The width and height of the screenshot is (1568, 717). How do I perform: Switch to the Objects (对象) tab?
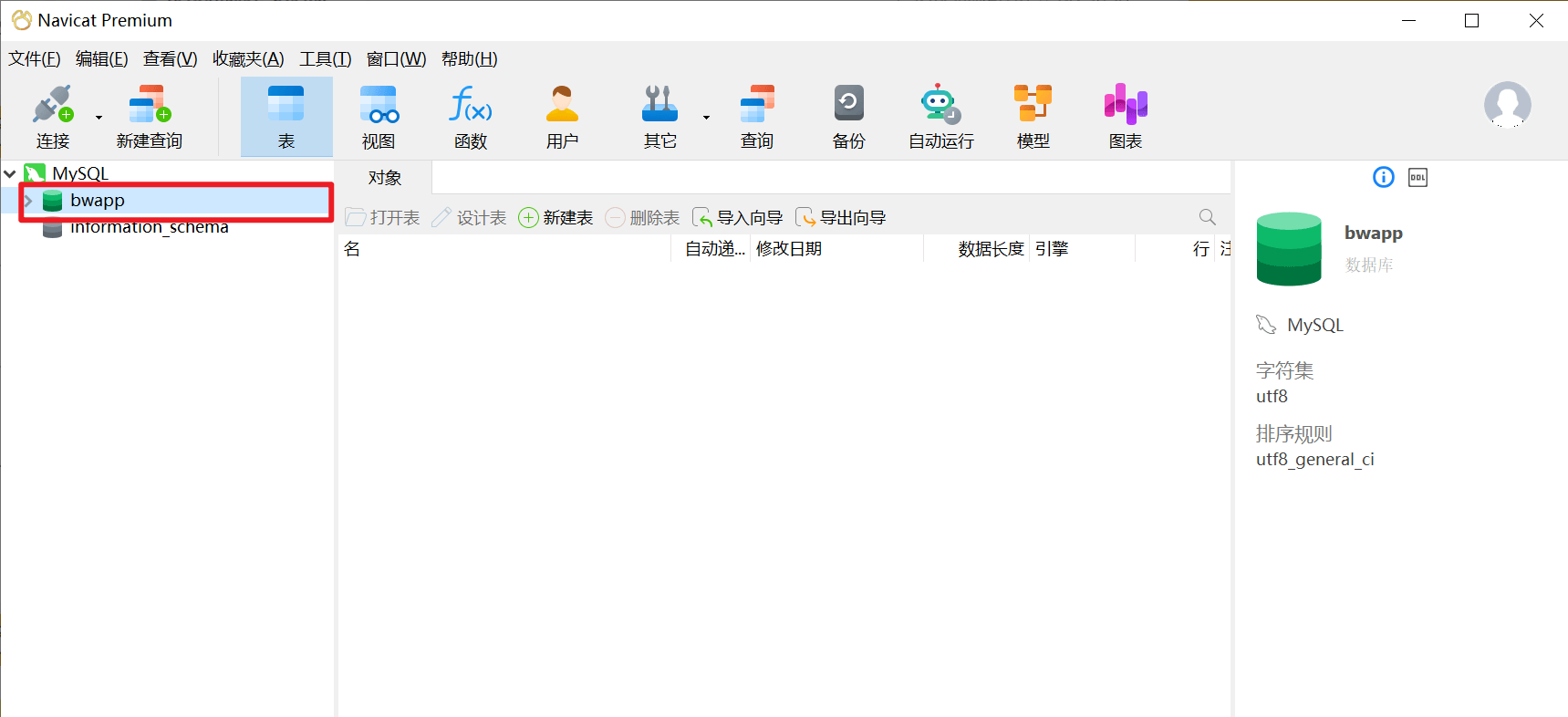384,178
